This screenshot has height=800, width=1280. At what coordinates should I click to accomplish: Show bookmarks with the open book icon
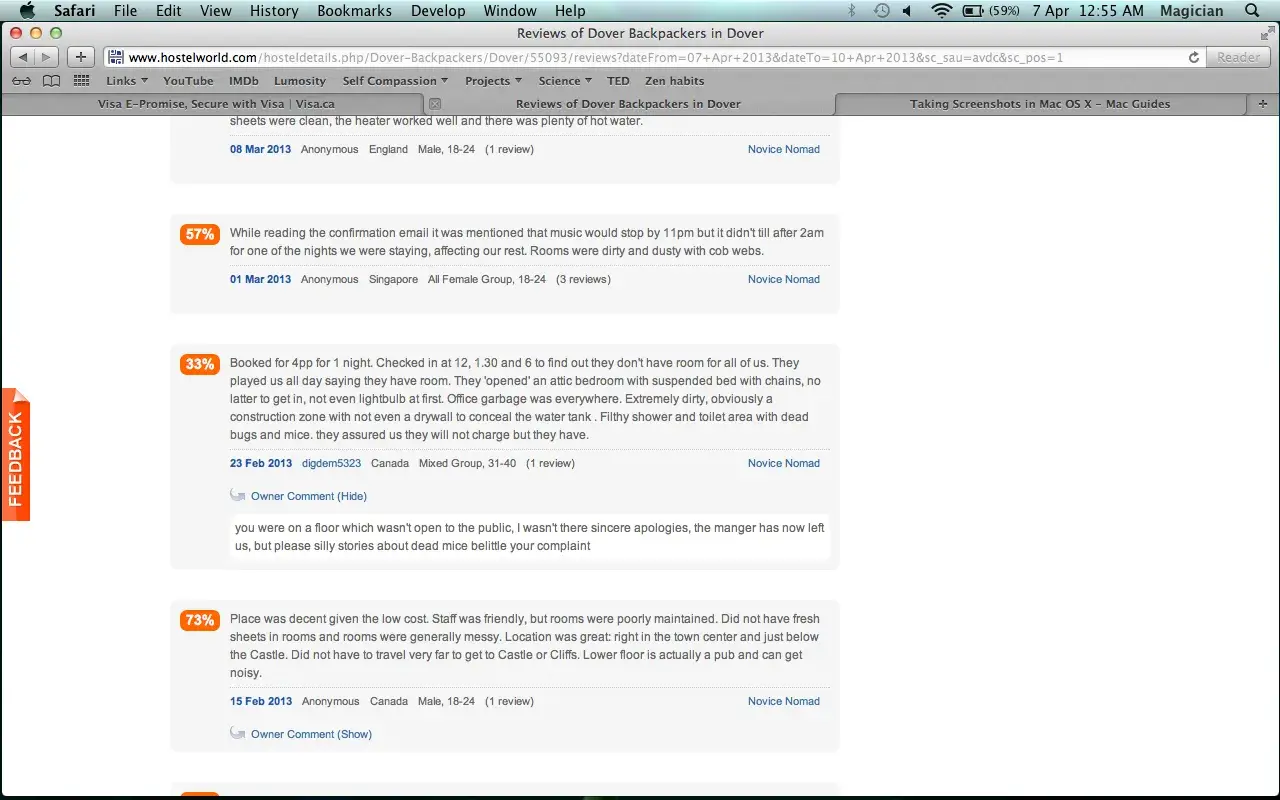(x=51, y=81)
